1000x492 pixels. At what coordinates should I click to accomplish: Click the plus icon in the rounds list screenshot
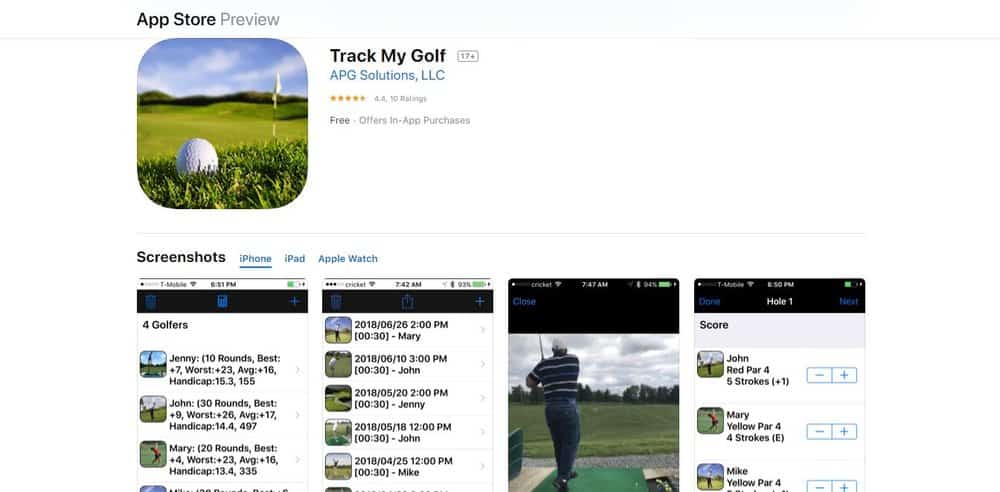480,302
